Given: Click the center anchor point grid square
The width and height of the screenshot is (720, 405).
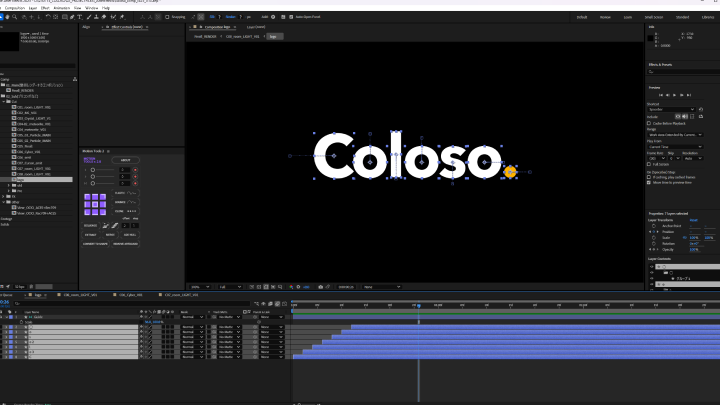Looking at the screenshot, I should tap(95, 203).
